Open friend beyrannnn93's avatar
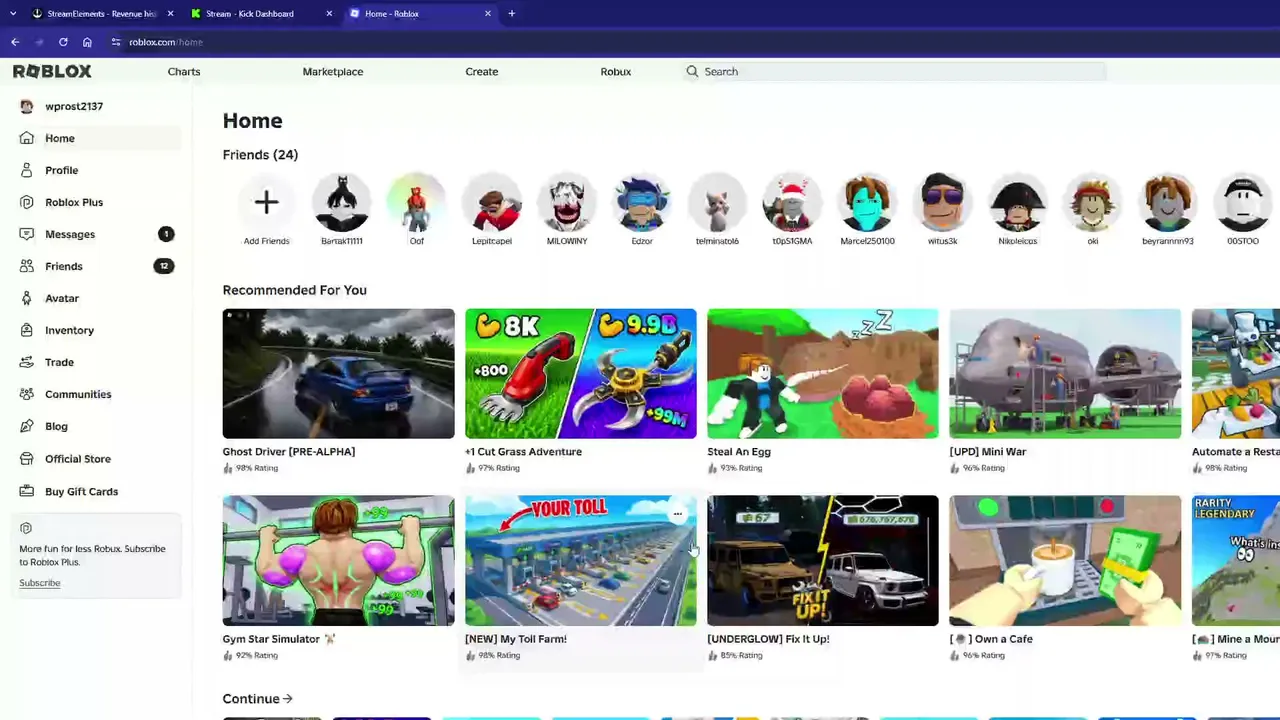This screenshot has height=720, width=1280. click(1167, 203)
